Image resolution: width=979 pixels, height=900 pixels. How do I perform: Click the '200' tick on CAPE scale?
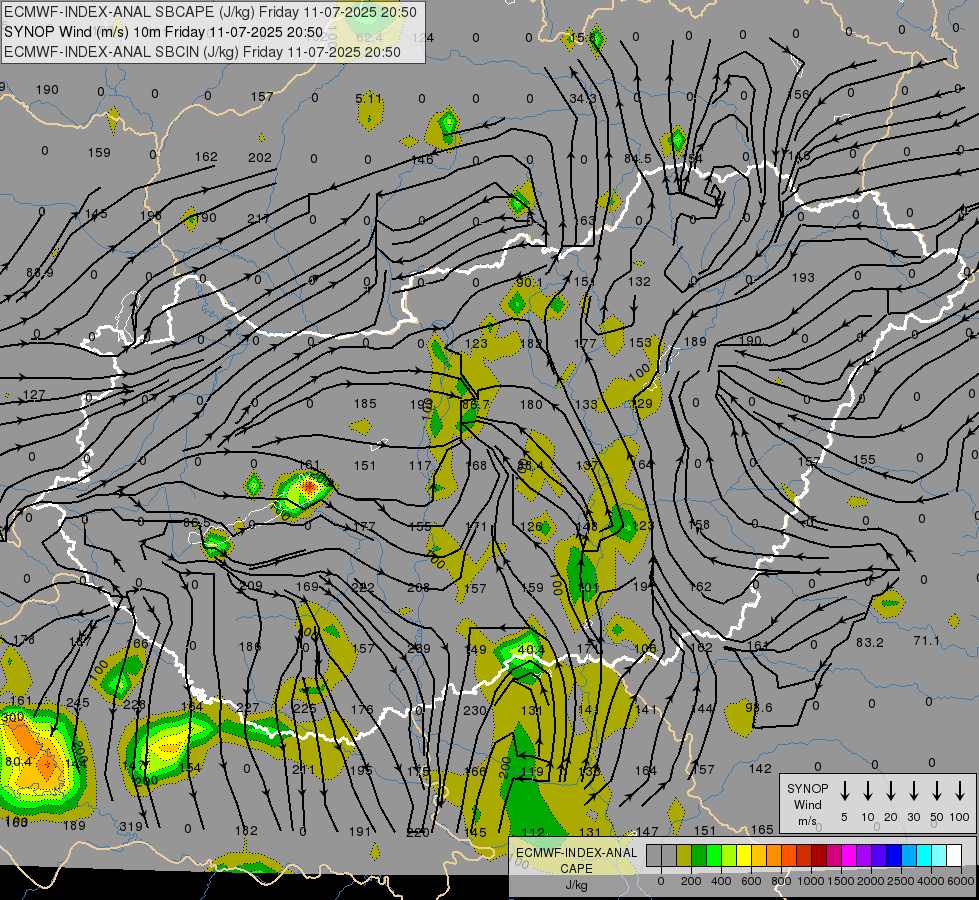click(691, 881)
